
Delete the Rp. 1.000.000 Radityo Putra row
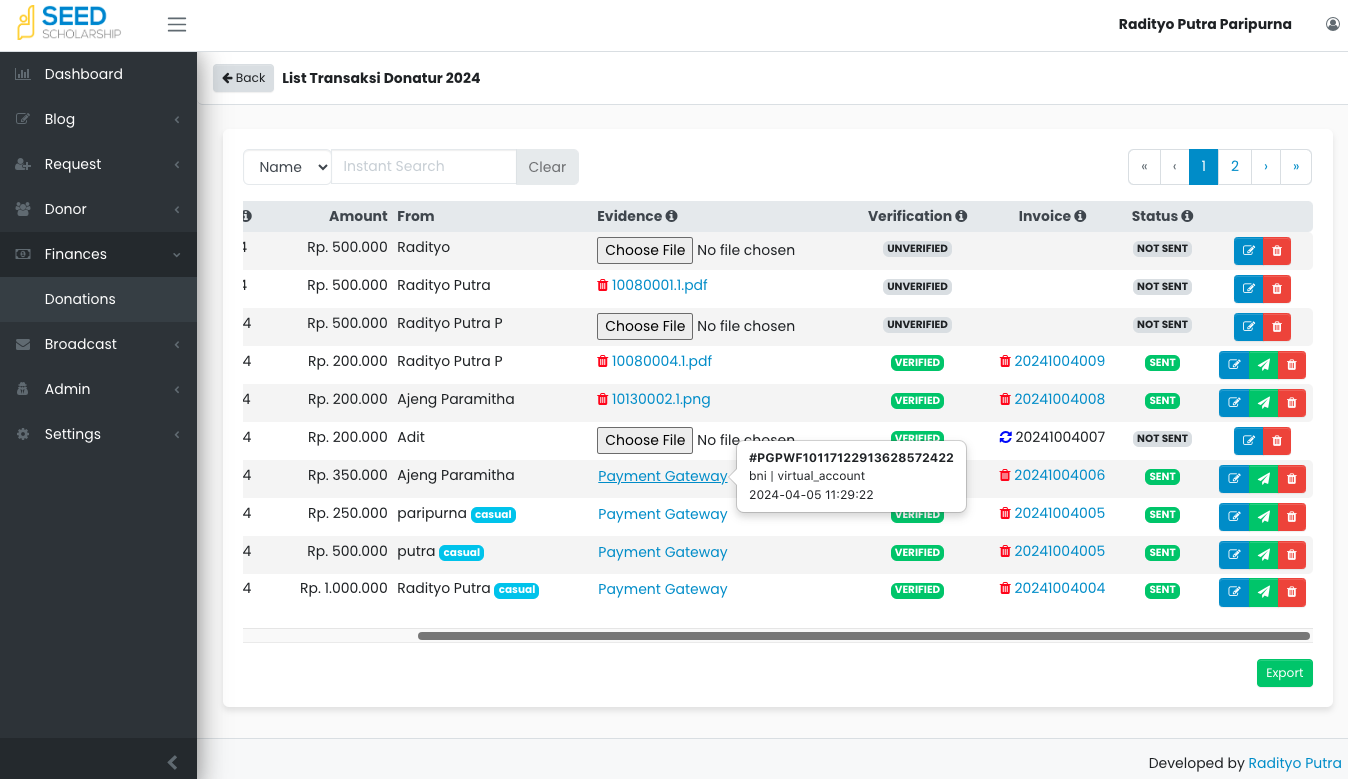[1291, 593]
